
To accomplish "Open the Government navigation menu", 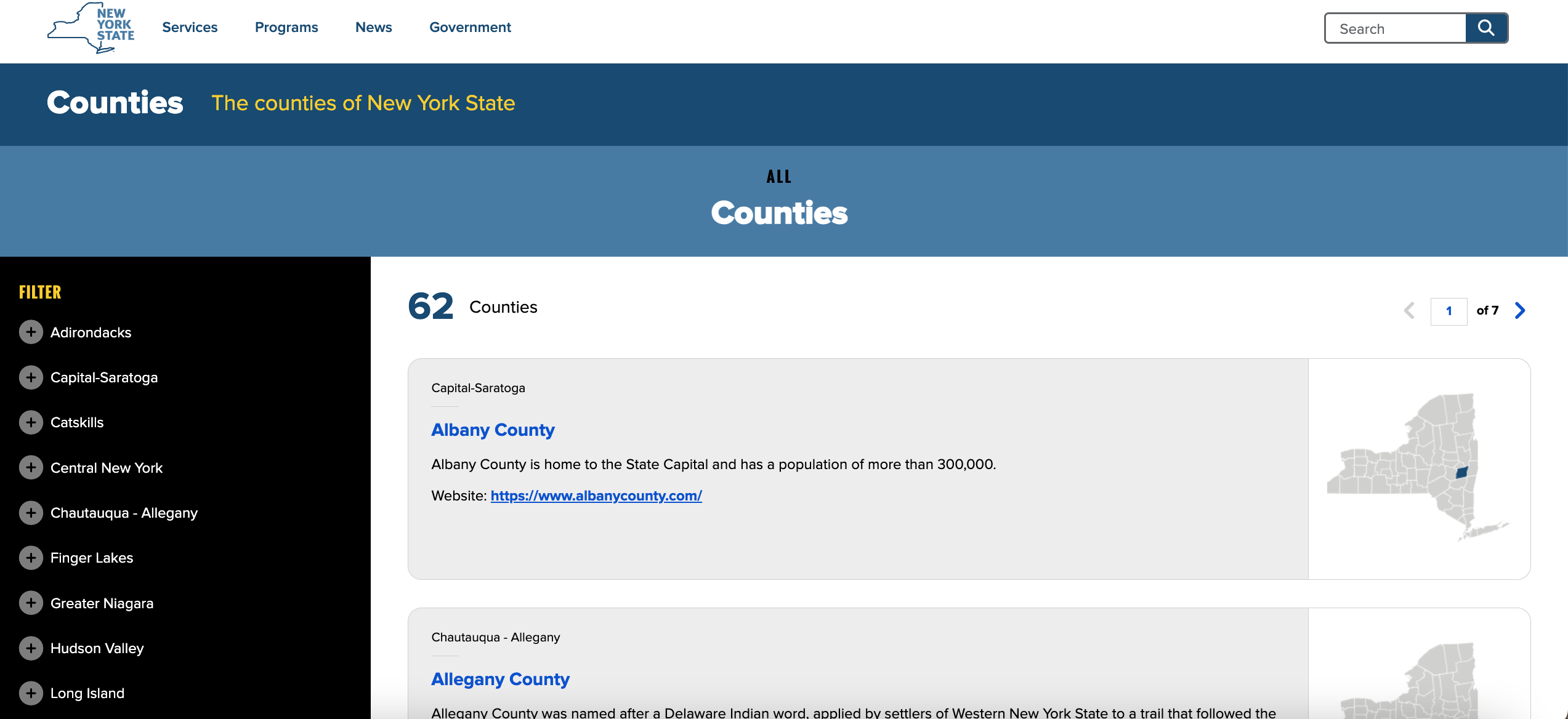I will tap(470, 28).
